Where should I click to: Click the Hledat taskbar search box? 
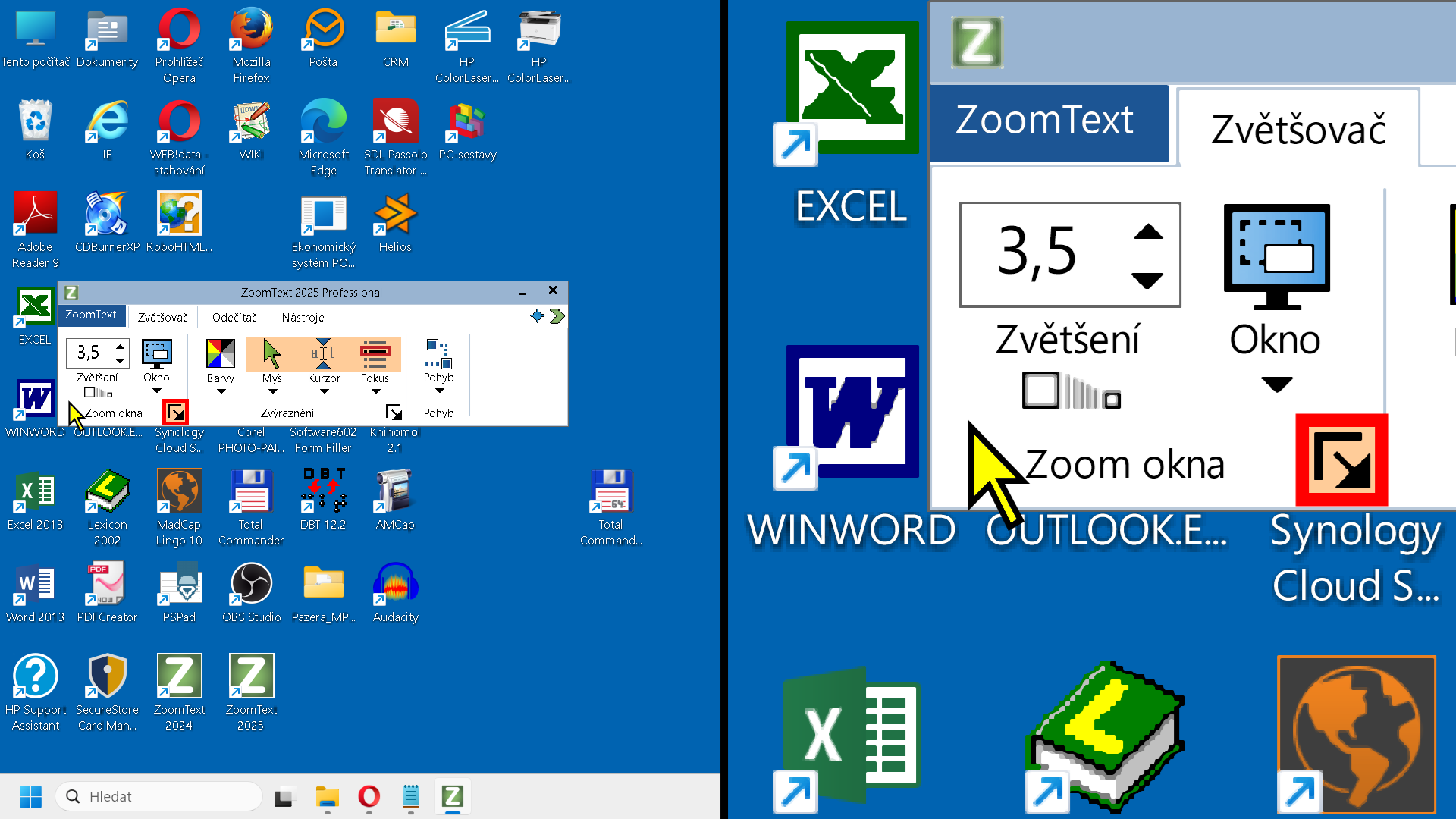click(158, 796)
